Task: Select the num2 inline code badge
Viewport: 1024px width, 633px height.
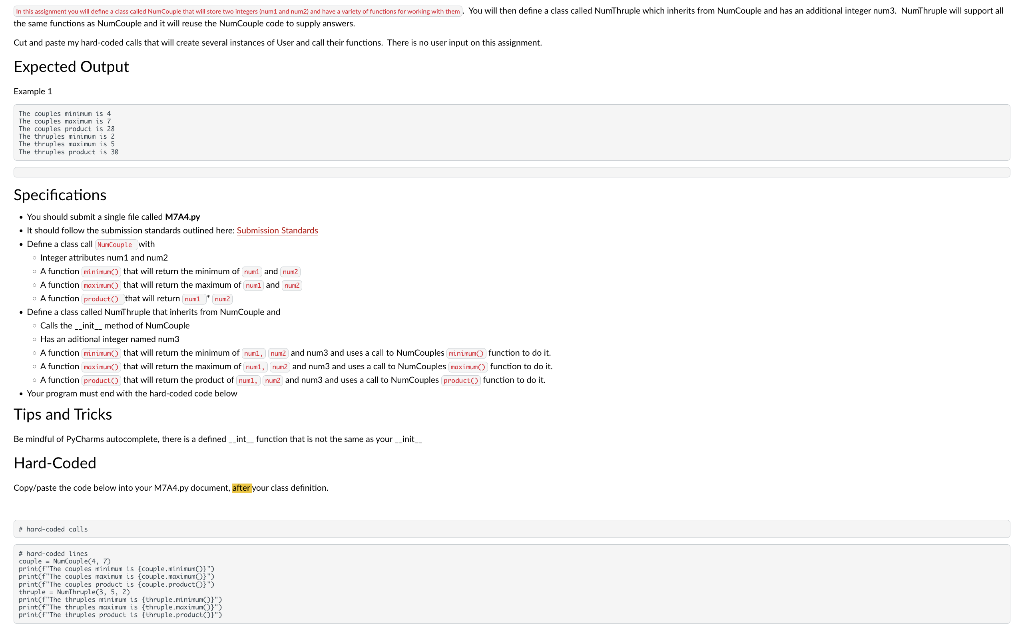Action: 290,270
